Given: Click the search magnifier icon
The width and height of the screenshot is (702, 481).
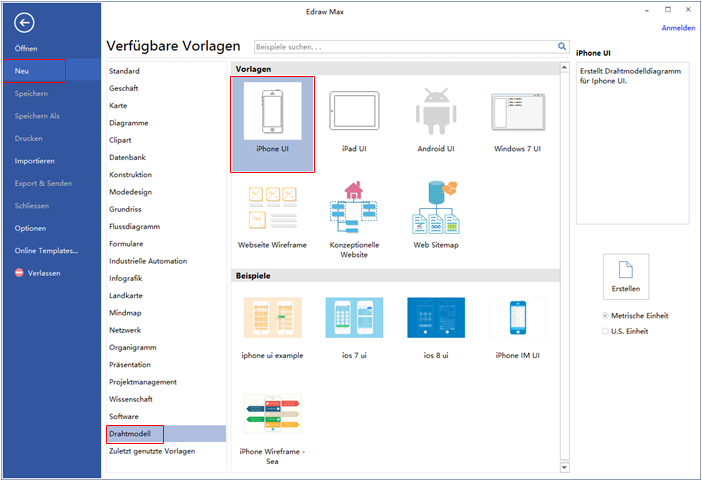Looking at the screenshot, I should click(x=562, y=46).
